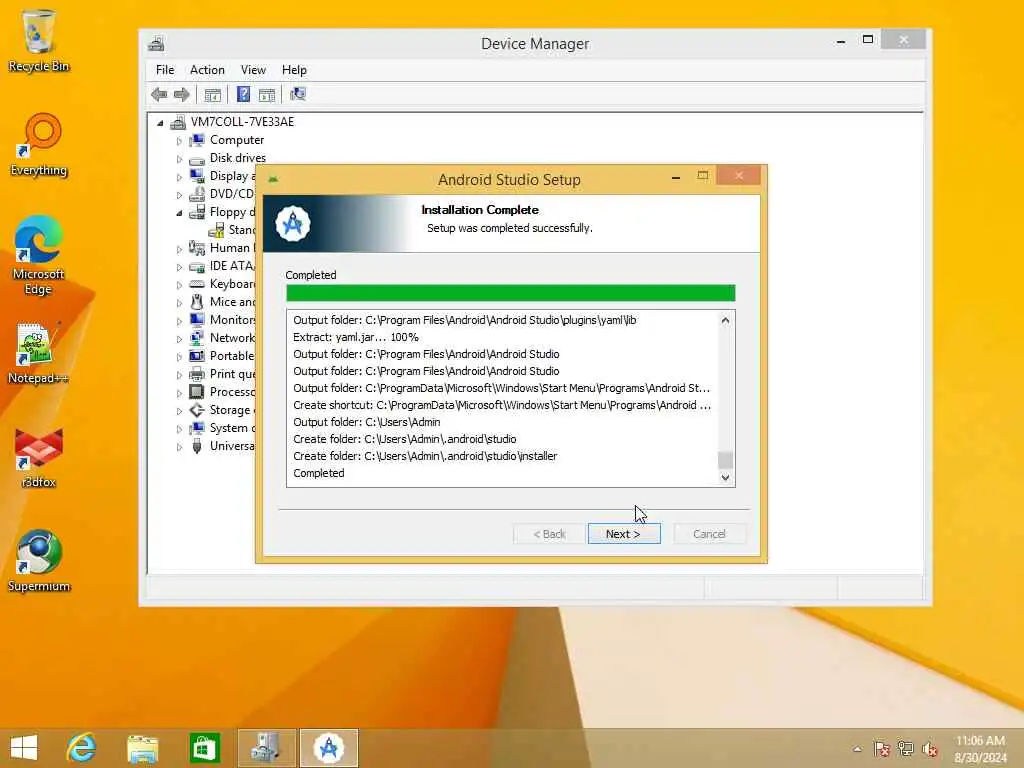The width and height of the screenshot is (1024, 768).
Task: Click the volume tray icon
Action: (929, 748)
